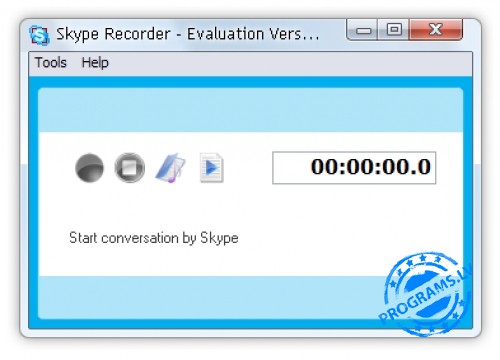Click the Skype Recorder icon in the title bar

coord(40,35)
